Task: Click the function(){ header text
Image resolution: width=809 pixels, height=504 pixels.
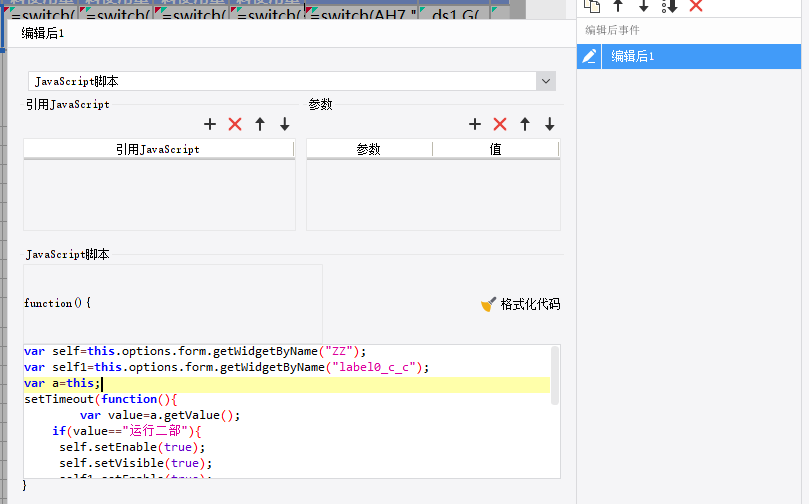Action: (x=57, y=303)
